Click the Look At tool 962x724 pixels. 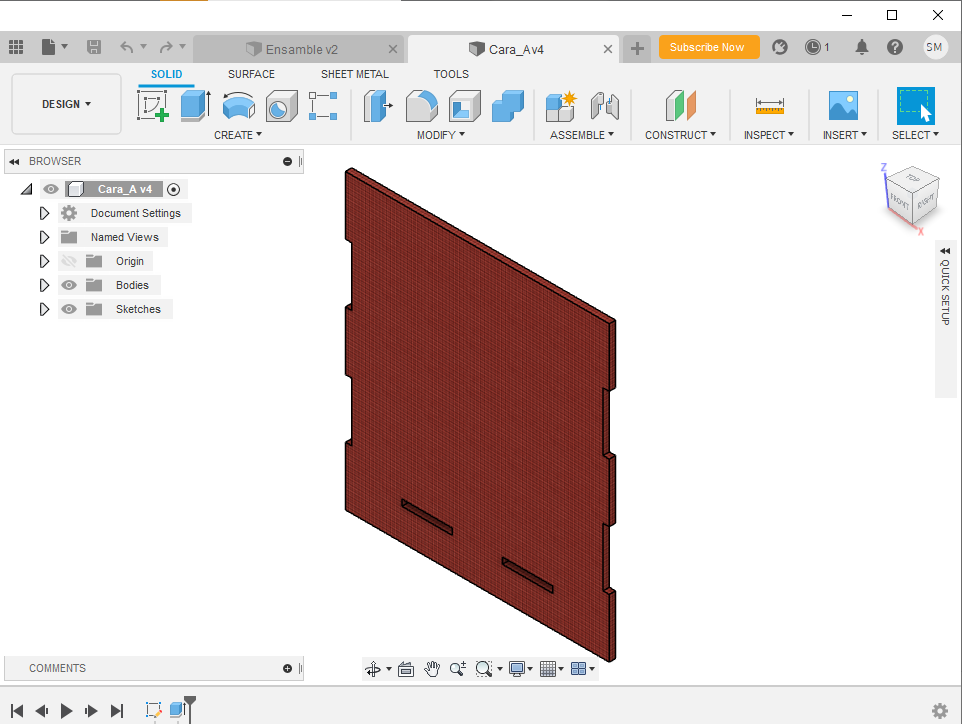[x=406, y=669]
